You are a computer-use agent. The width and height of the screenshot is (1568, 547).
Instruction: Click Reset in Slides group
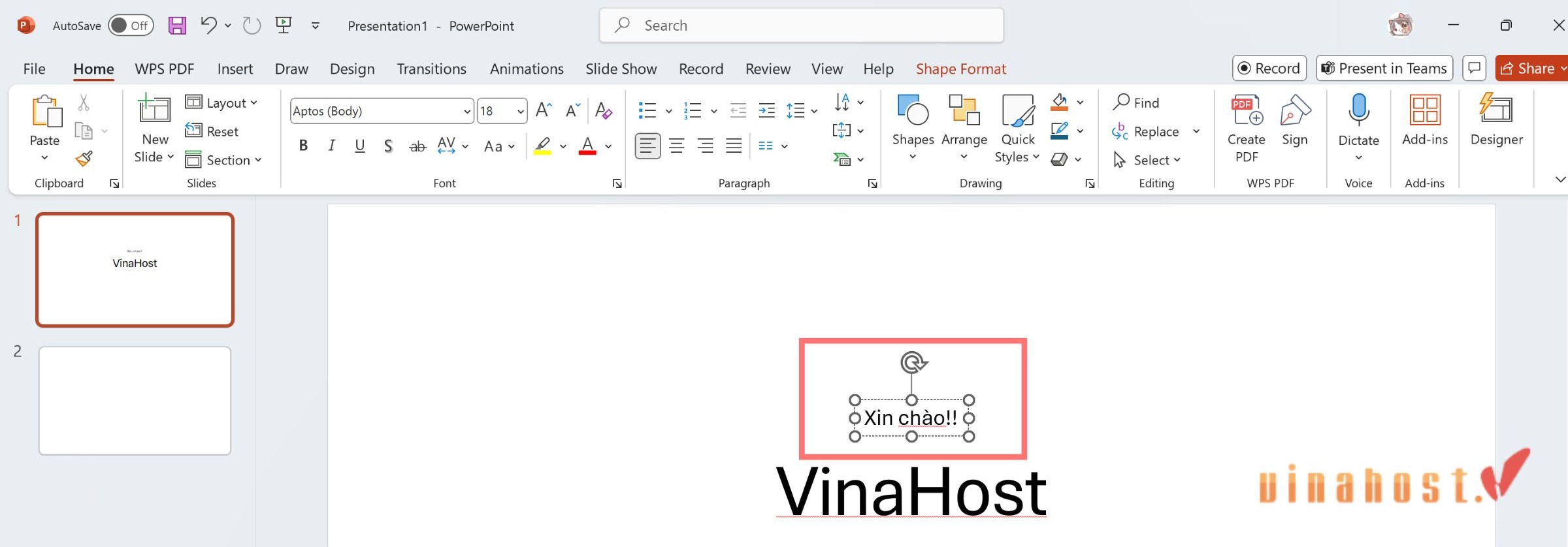pyautogui.click(x=212, y=131)
